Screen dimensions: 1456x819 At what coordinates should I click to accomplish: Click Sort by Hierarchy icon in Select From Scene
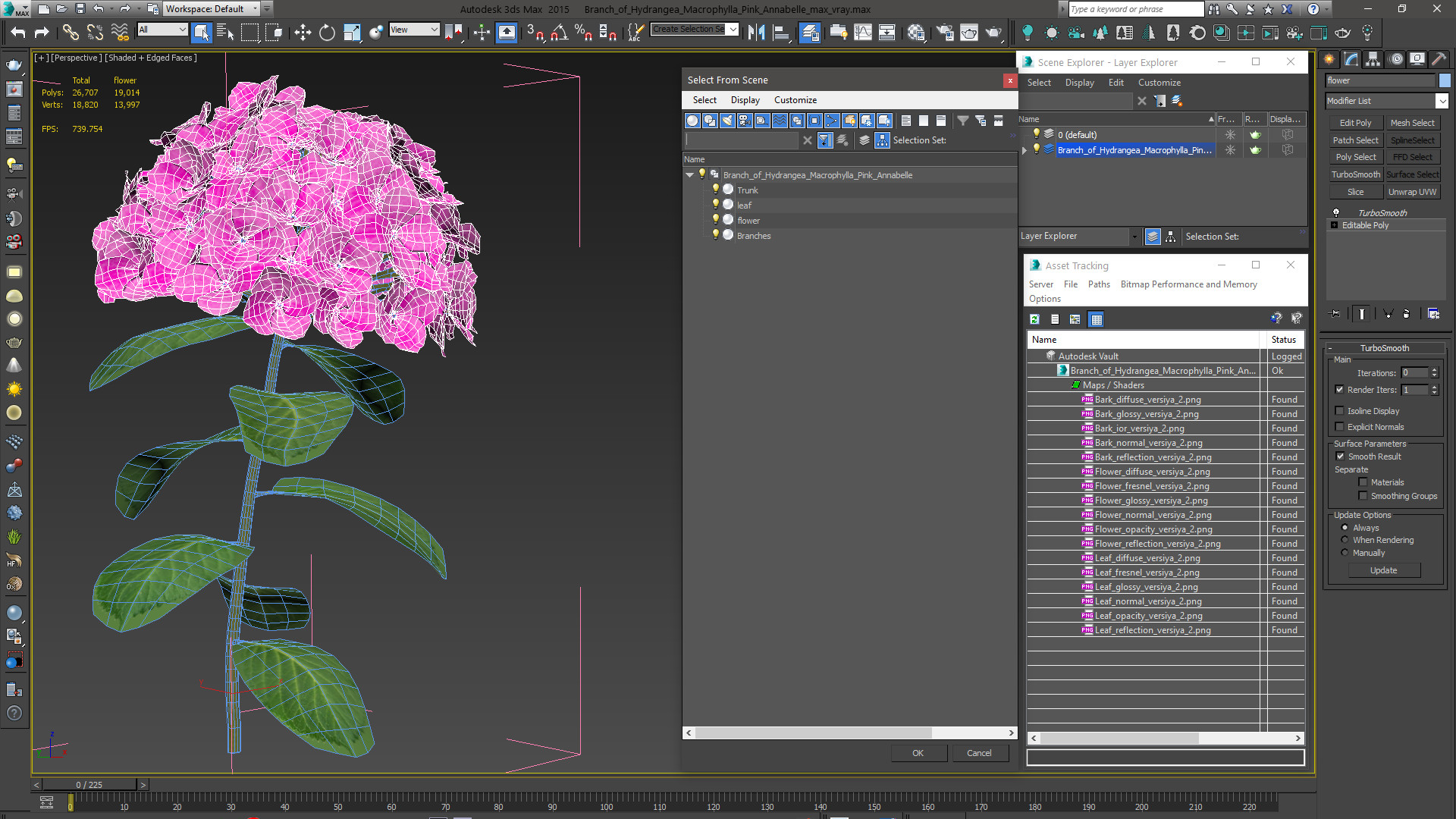[882, 140]
